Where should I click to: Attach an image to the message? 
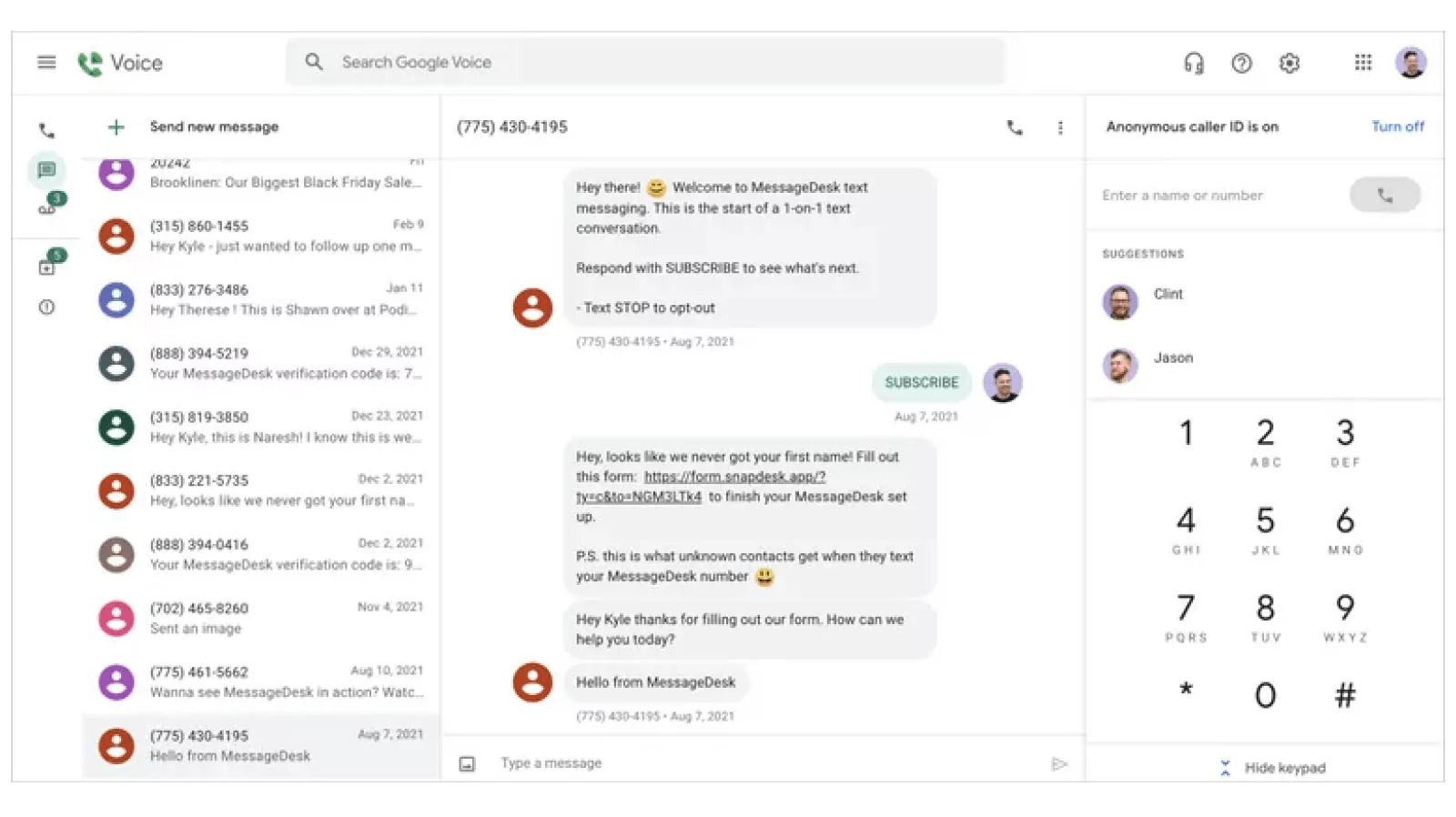click(x=467, y=764)
